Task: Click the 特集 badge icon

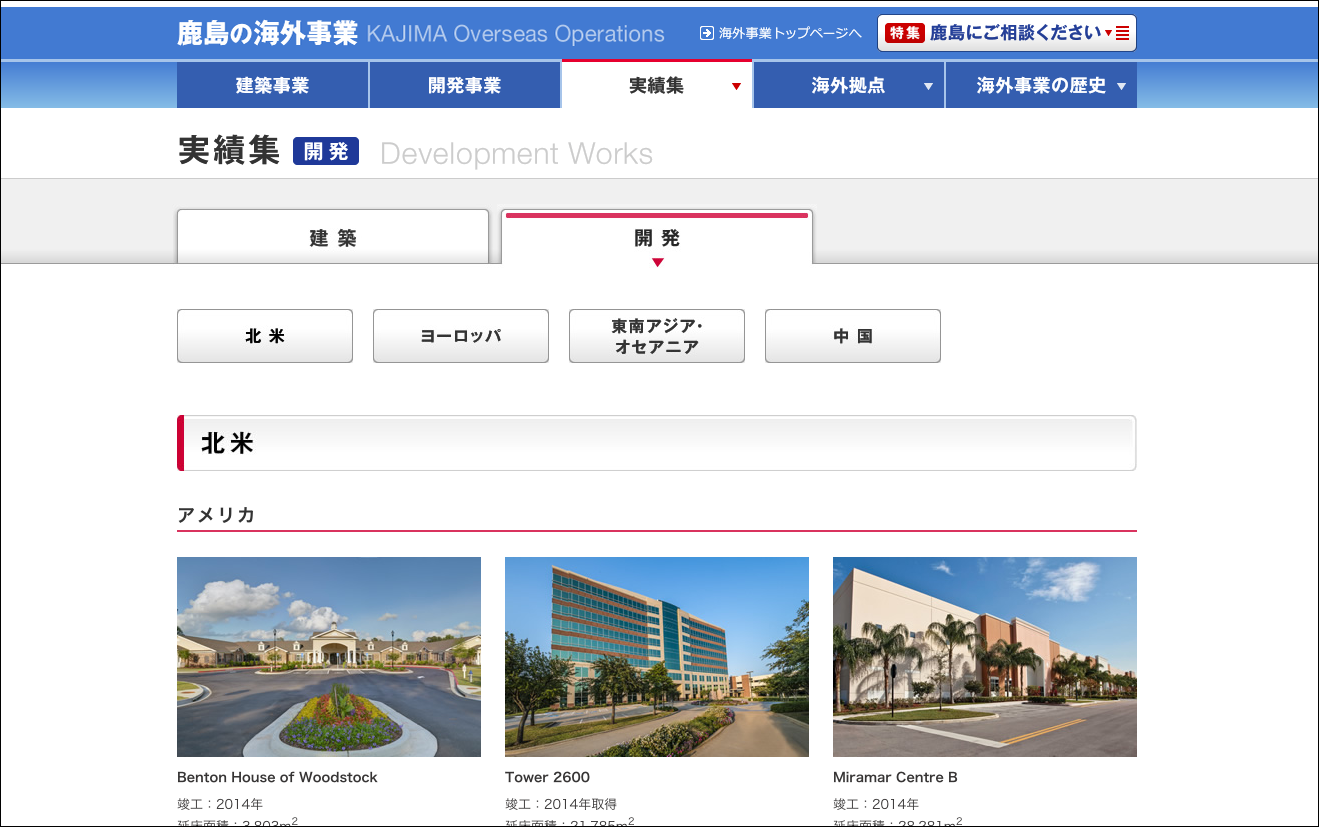Action: coord(905,33)
